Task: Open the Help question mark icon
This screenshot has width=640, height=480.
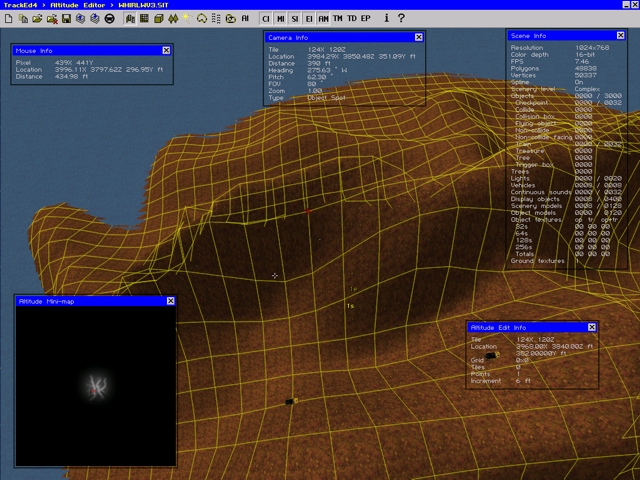Action: pyautogui.click(x=401, y=18)
